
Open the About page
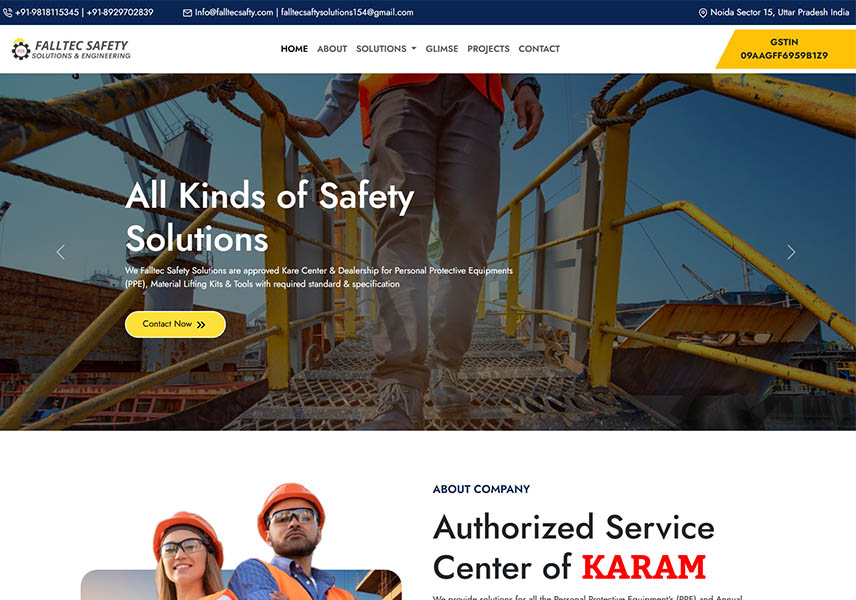(332, 49)
